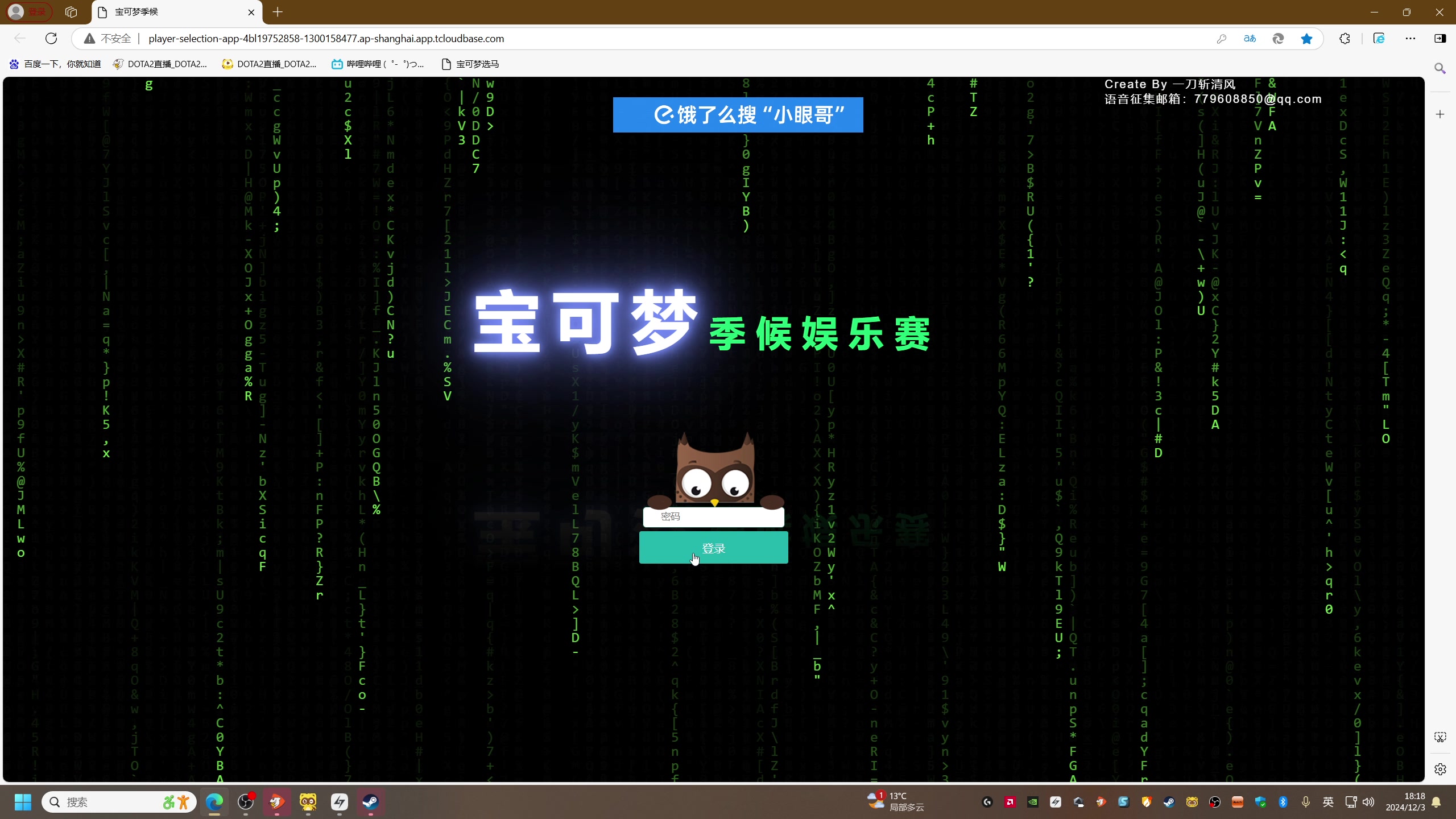This screenshot has width=1456, height=819.
Task: Click the orange KOX tray icon
Action: point(1238,802)
